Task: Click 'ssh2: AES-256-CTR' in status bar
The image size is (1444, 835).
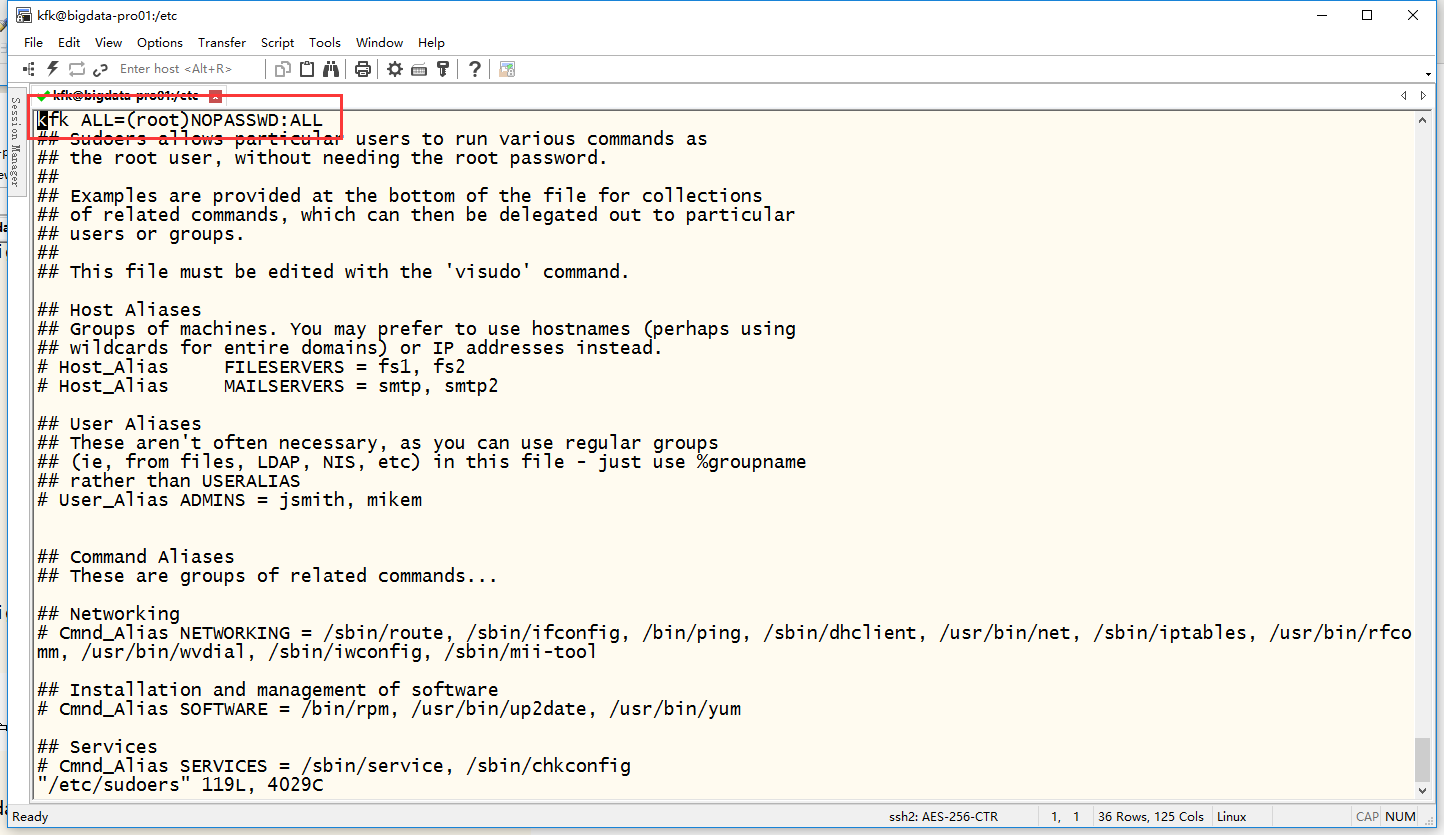Action: 943,817
